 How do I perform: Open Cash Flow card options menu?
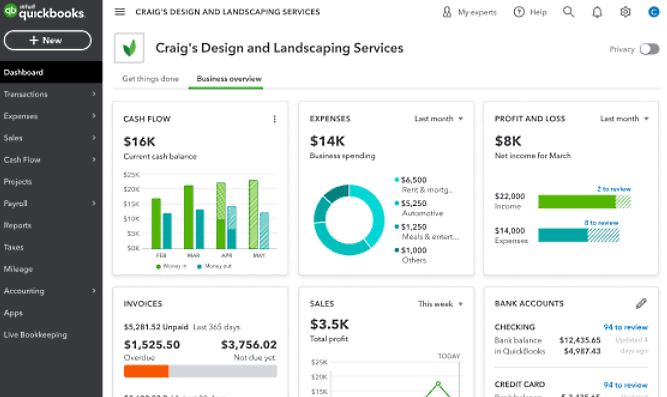[274, 119]
